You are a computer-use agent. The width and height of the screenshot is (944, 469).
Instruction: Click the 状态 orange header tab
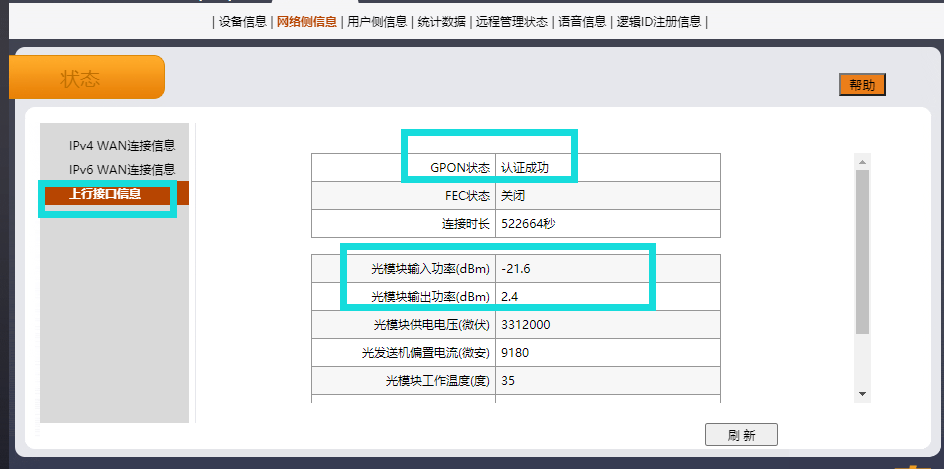(87, 77)
